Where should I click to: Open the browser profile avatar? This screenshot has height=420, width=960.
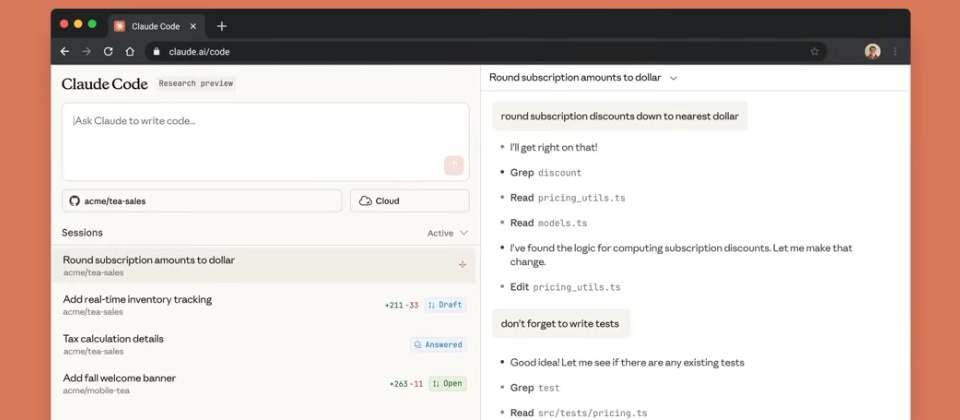(872, 51)
